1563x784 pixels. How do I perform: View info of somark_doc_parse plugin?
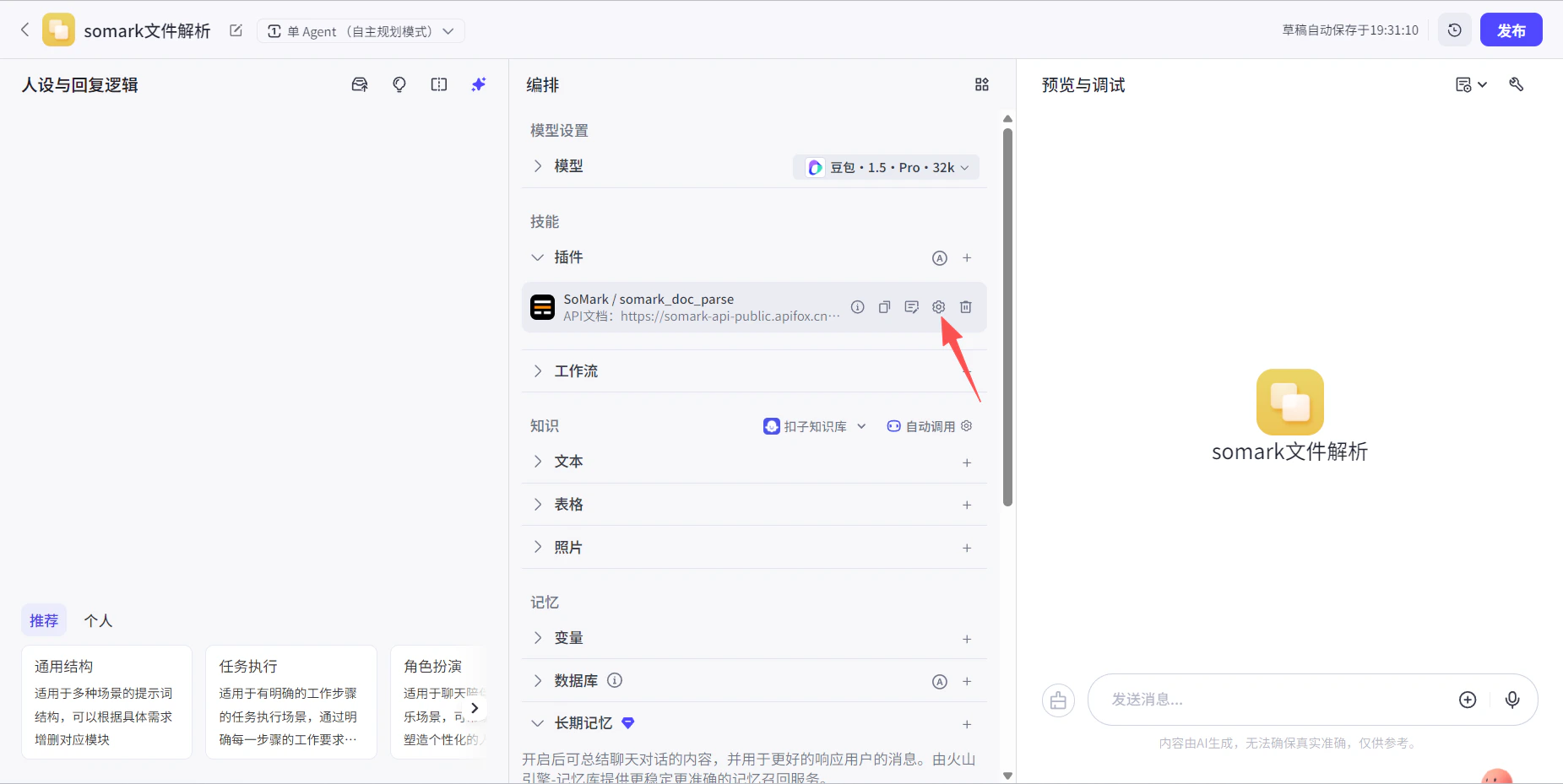coord(858,306)
